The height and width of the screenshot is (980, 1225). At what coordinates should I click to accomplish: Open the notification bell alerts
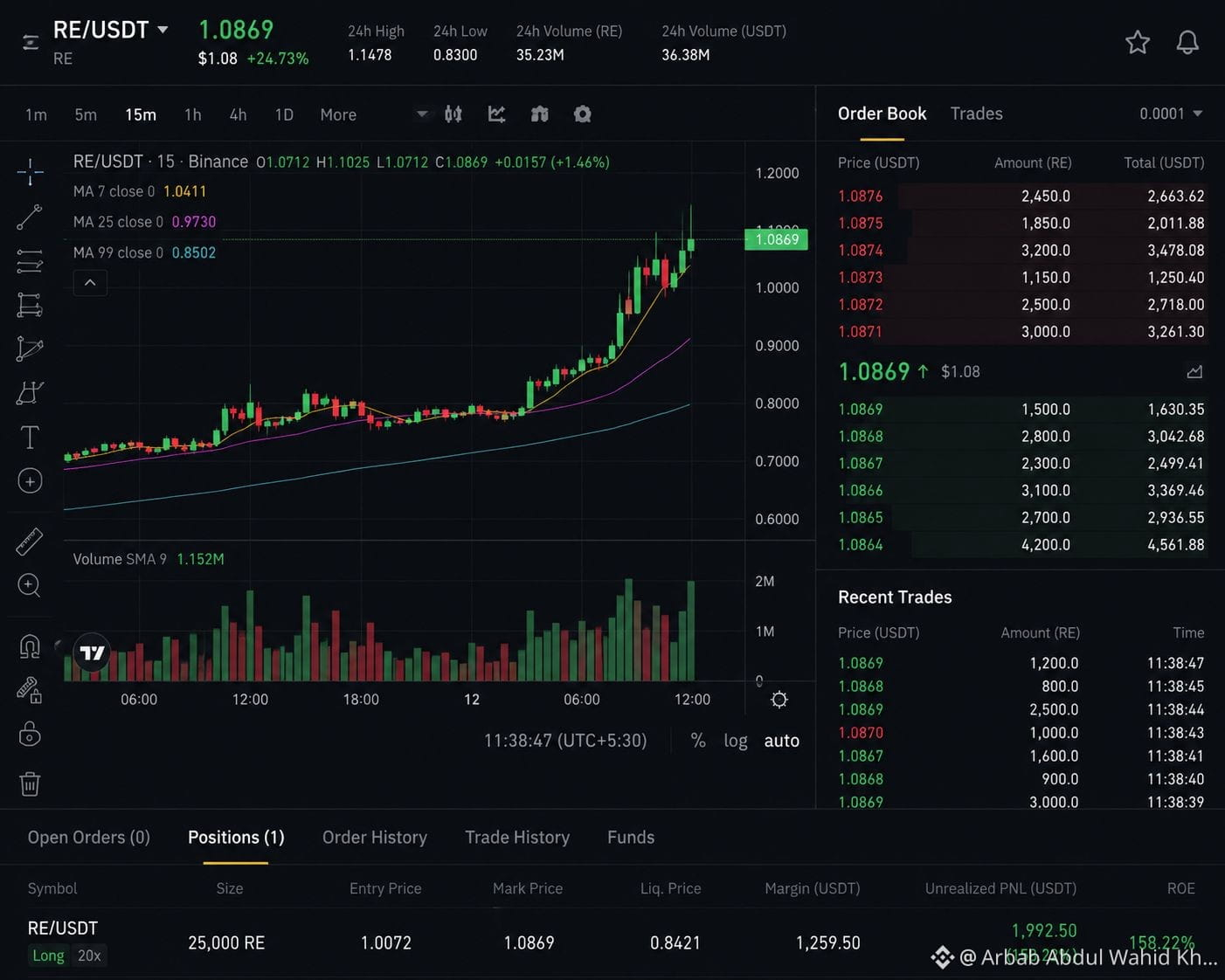point(1187,42)
